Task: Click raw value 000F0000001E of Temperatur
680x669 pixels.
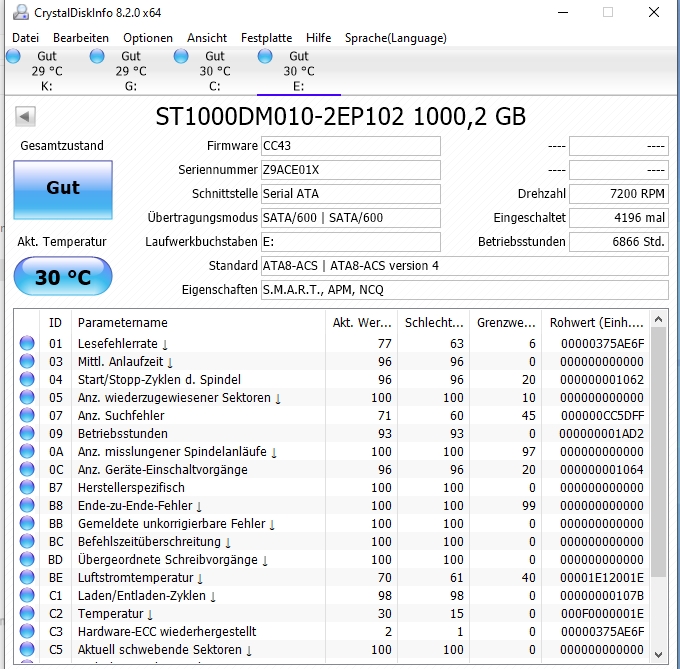Action: coord(602,614)
